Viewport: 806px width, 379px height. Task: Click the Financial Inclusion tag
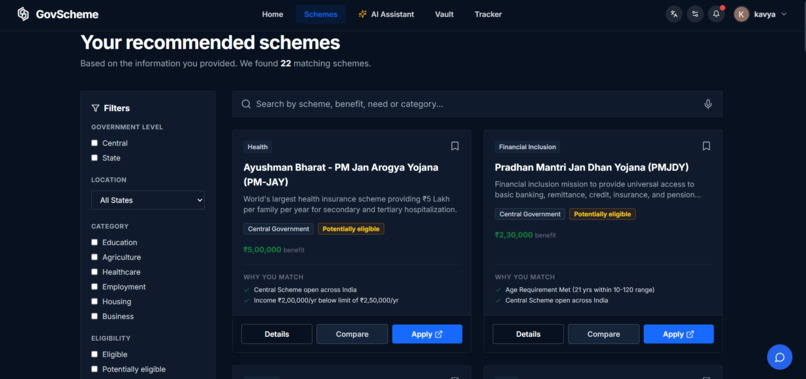point(527,147)
